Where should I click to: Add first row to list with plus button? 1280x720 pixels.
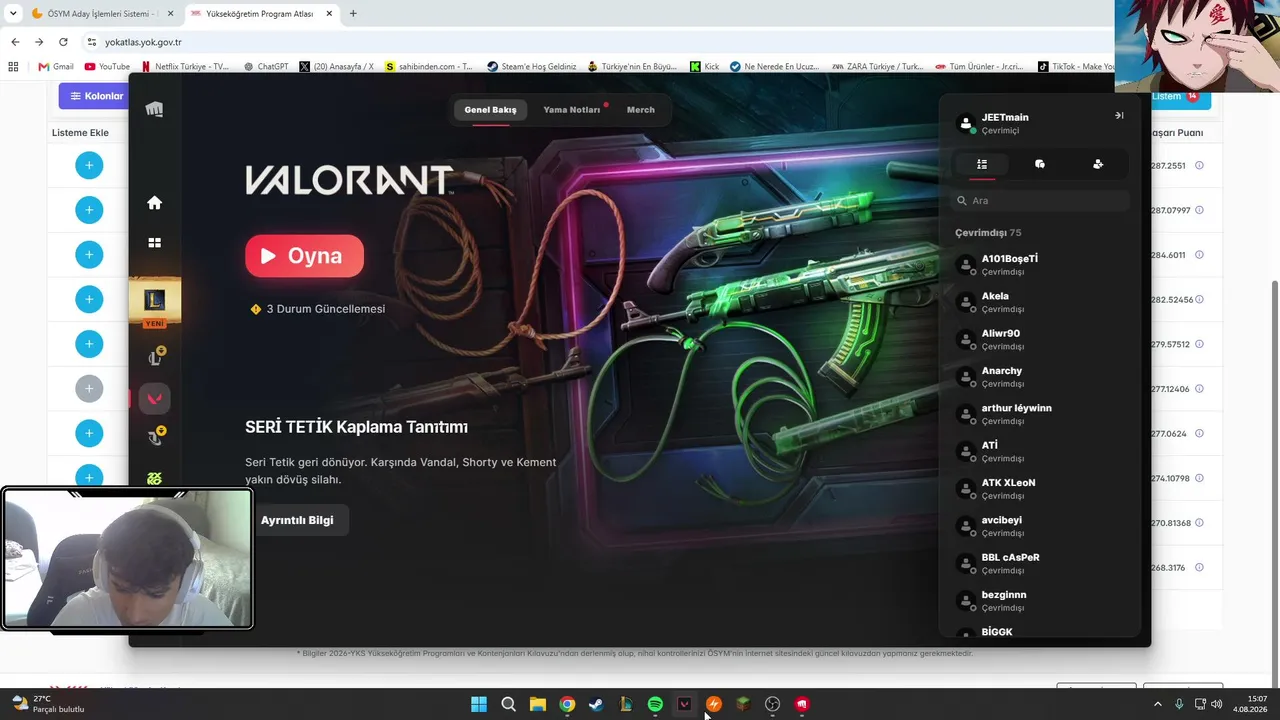click(89, 165)
